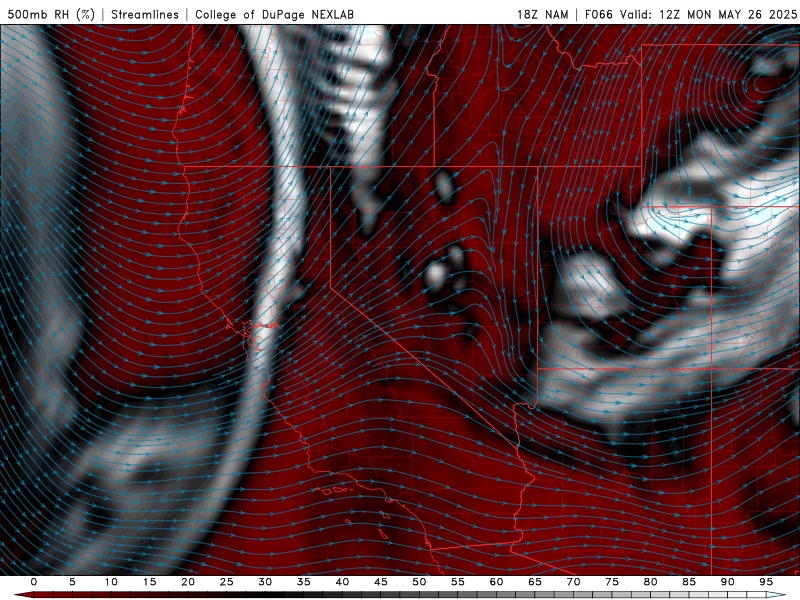Screen dimensions: 800x600
Task: Click the '500mb RH (%)' title text
Action: [x=52, y=14]
